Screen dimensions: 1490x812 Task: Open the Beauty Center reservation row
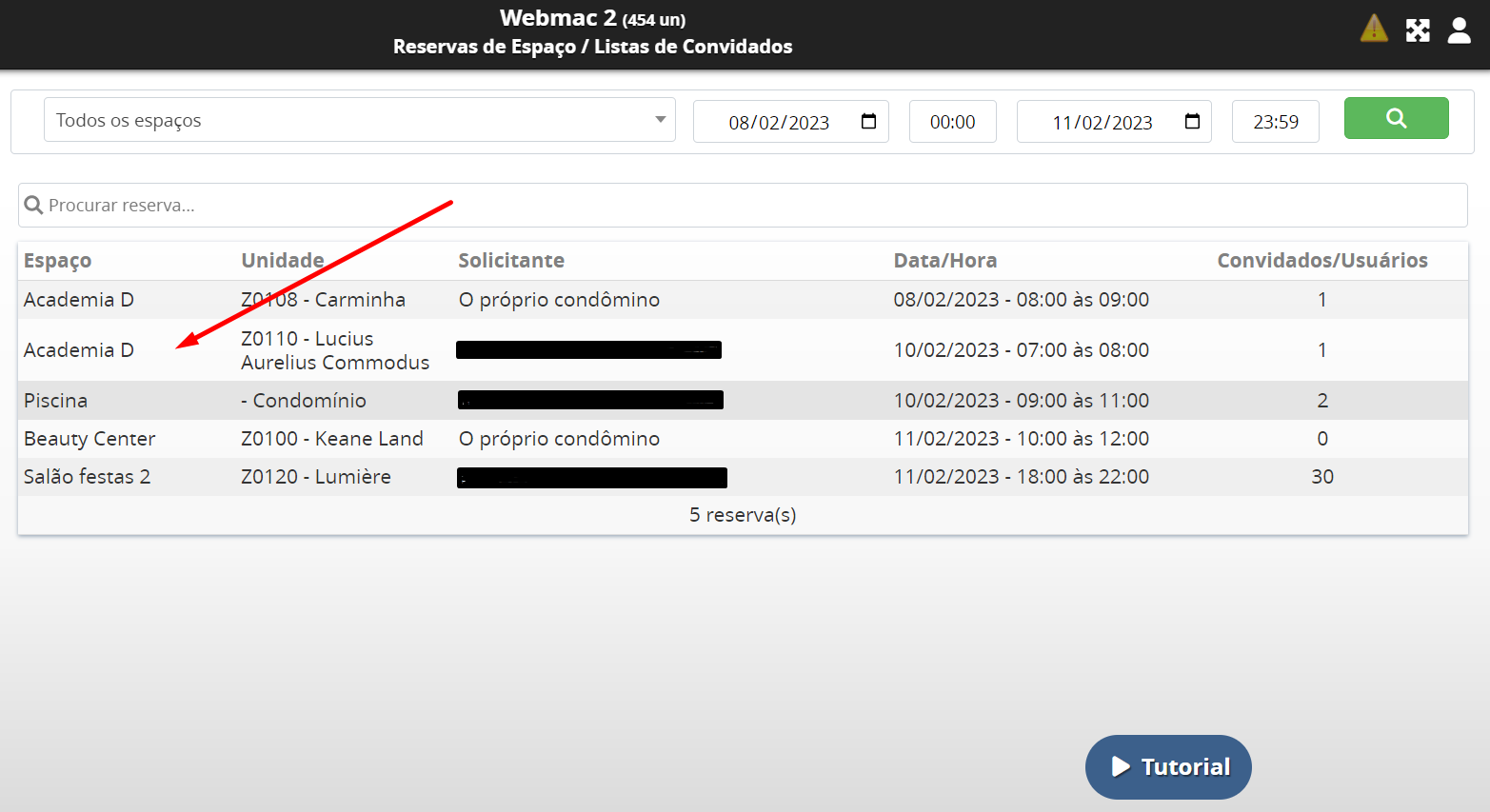click(89, 439)
